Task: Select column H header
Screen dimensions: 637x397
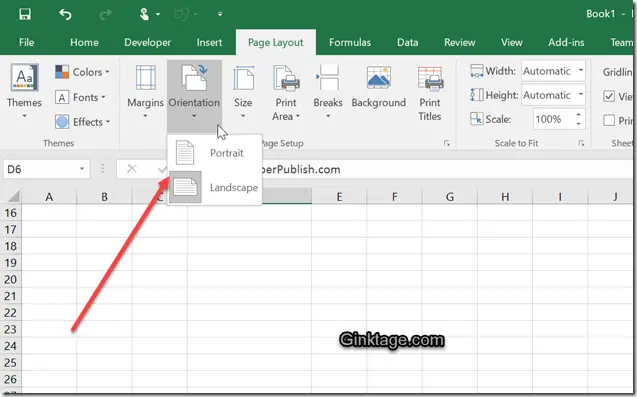Action: (505, 197)
